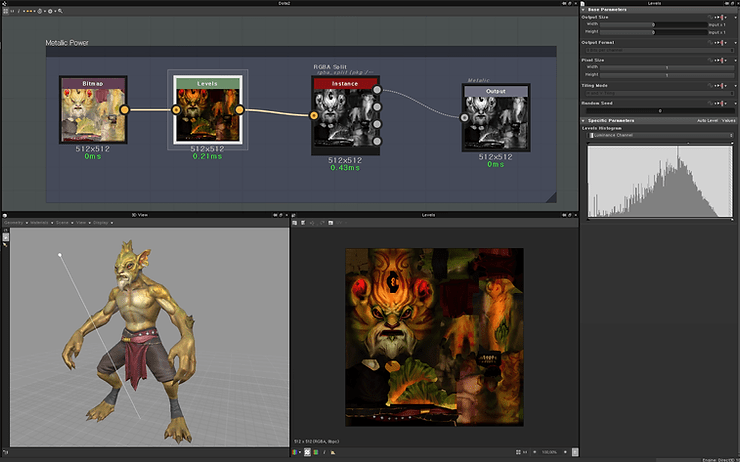The height and width of the screenshot is (462, 740).
Task: Open the Display menu in 3D View
Action: 100,223
